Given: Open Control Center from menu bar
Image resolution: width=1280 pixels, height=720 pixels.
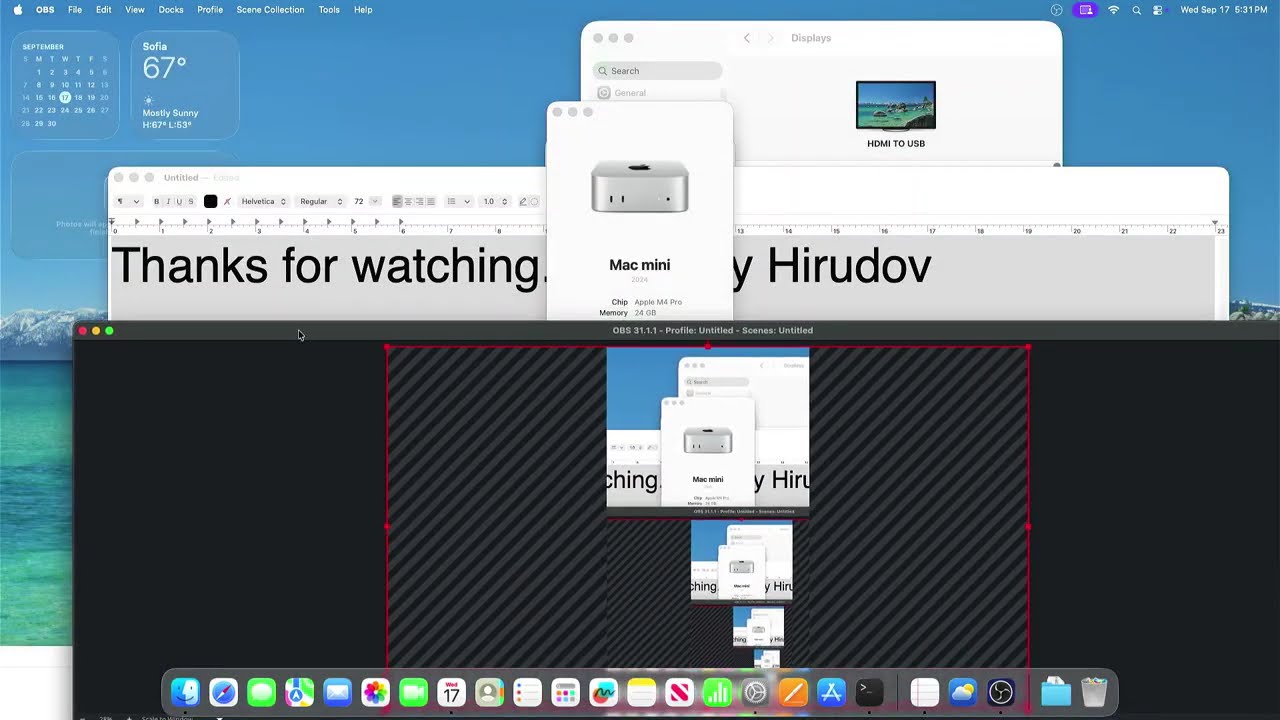Looking at the screenshot, I should [x=1158, y=10].
